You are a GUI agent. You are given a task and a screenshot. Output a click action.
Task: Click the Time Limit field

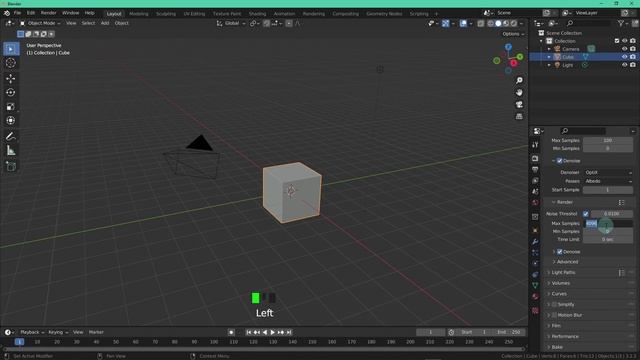click(x=608, y=240)
